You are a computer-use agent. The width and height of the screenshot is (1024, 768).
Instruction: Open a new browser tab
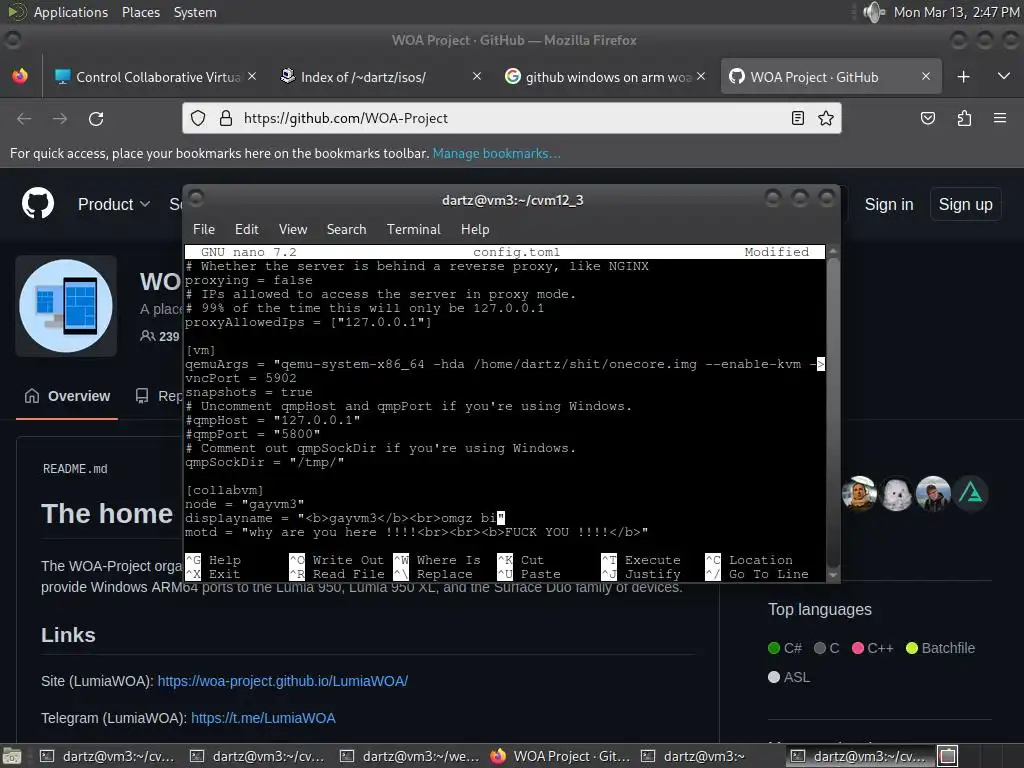(963, 76)
